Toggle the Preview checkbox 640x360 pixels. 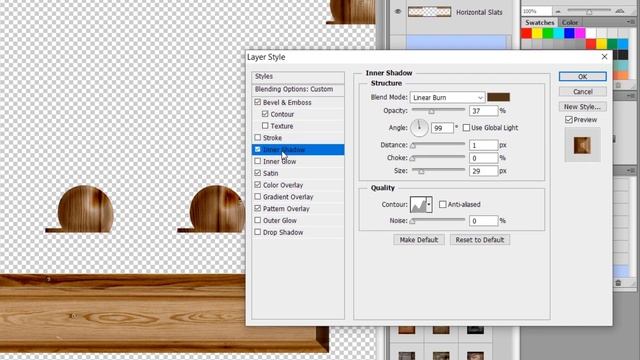point(569,120)
